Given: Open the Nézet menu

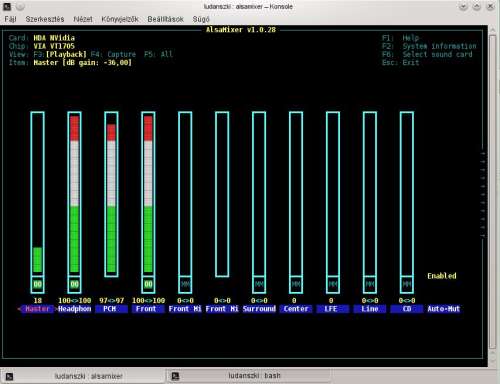Looking at the screenshot, I should 83,19.
